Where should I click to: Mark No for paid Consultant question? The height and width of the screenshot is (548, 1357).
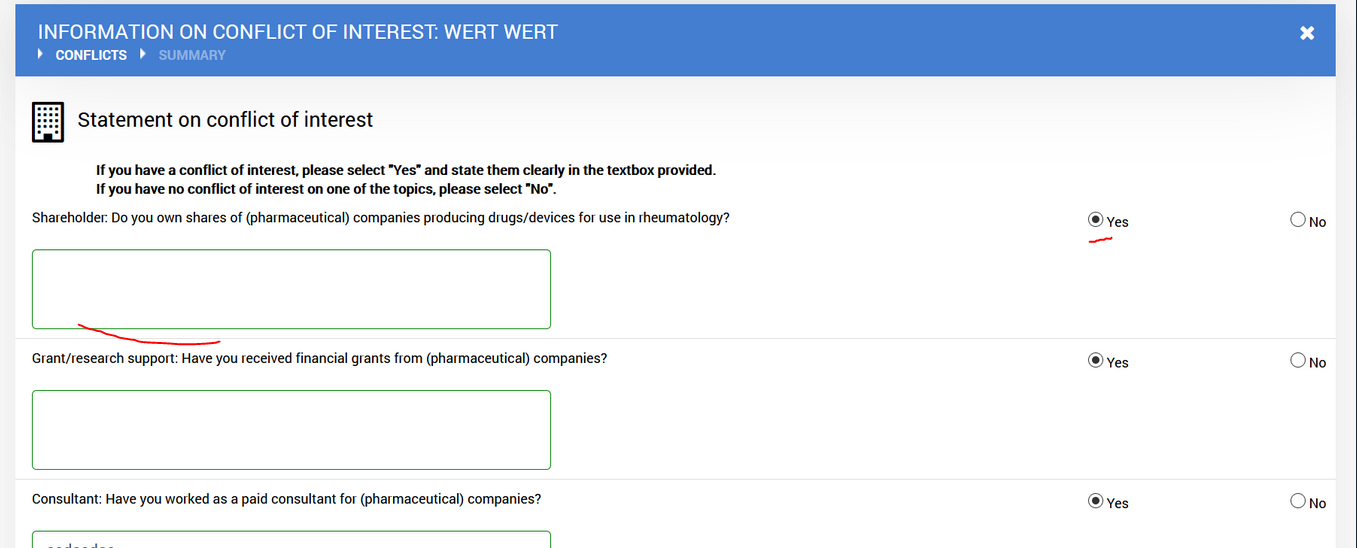(x=1298, y=501)
